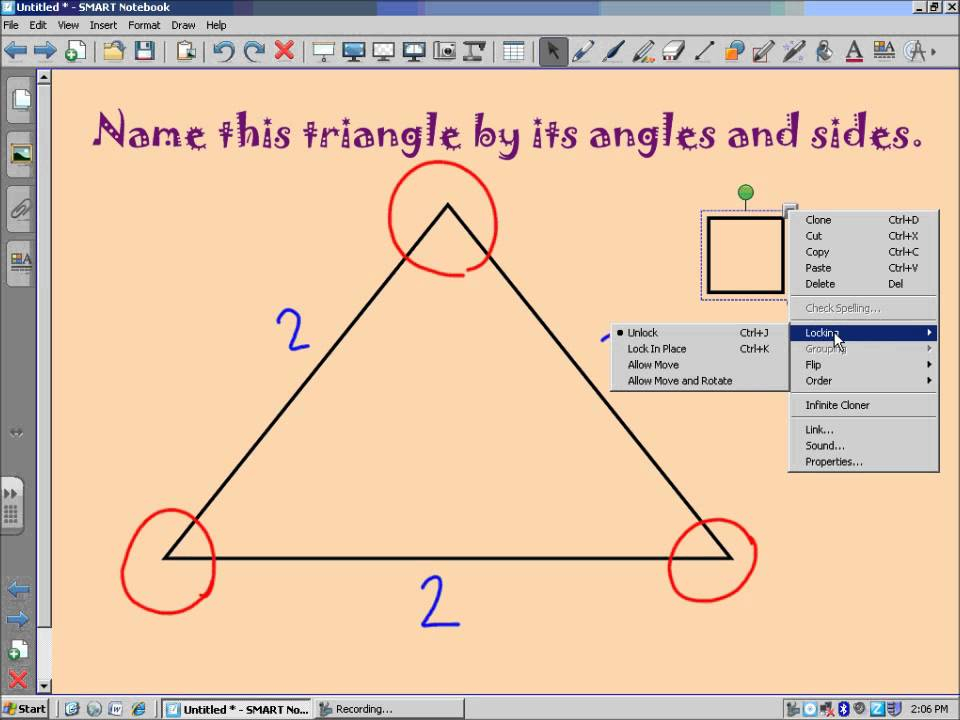Choose Allow Move and Rotate option
This screenshot has width=960, height=720.
tap(699, 380)
